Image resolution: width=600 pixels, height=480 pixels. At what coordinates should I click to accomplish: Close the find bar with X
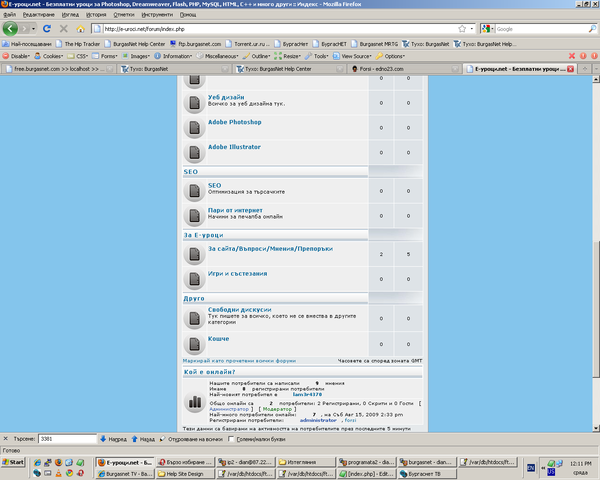[x=5, y=439]
